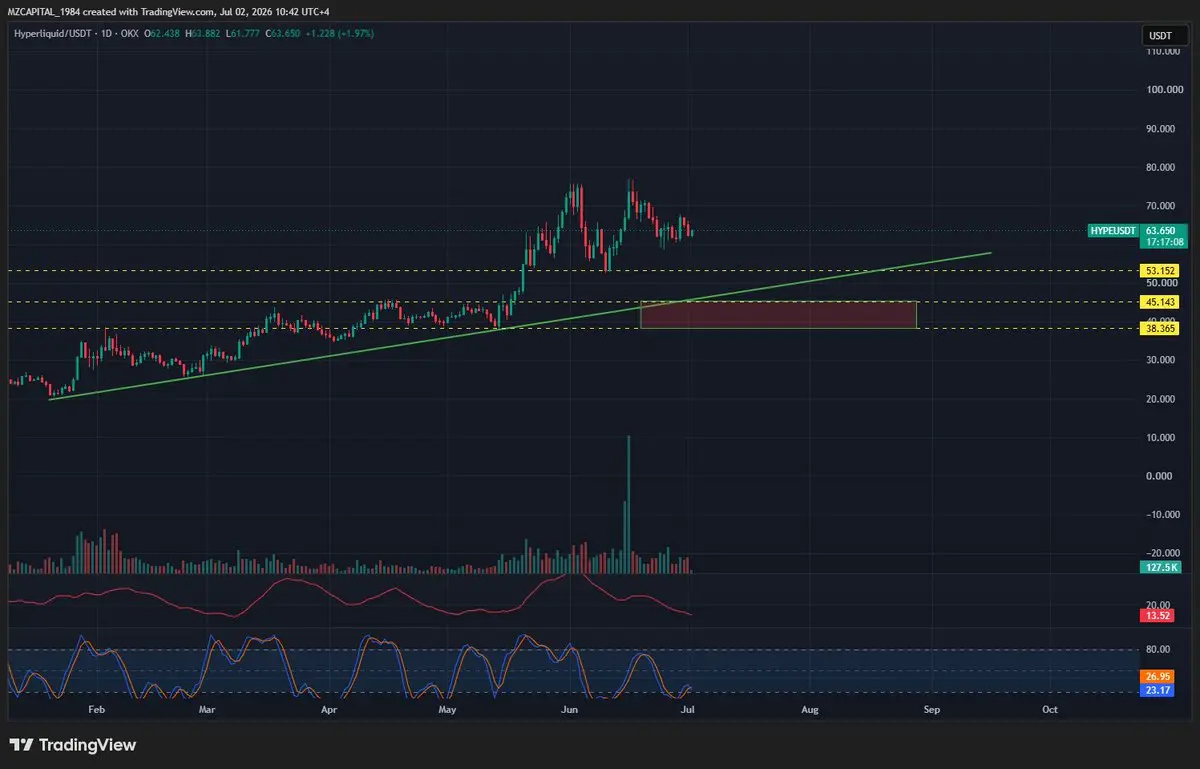
Task: Click the 26.95 stochastic value label
Action: (1157, 676)
